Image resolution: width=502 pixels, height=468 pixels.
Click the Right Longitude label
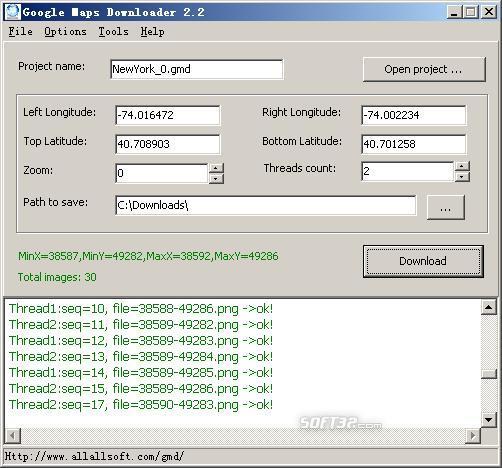302,112
